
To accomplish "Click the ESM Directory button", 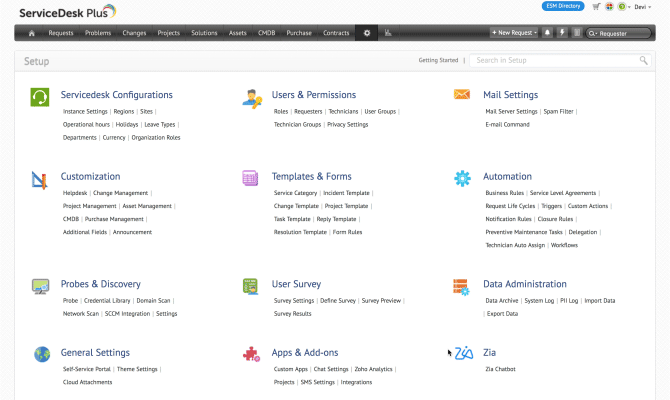I will (x=564, y=6).
